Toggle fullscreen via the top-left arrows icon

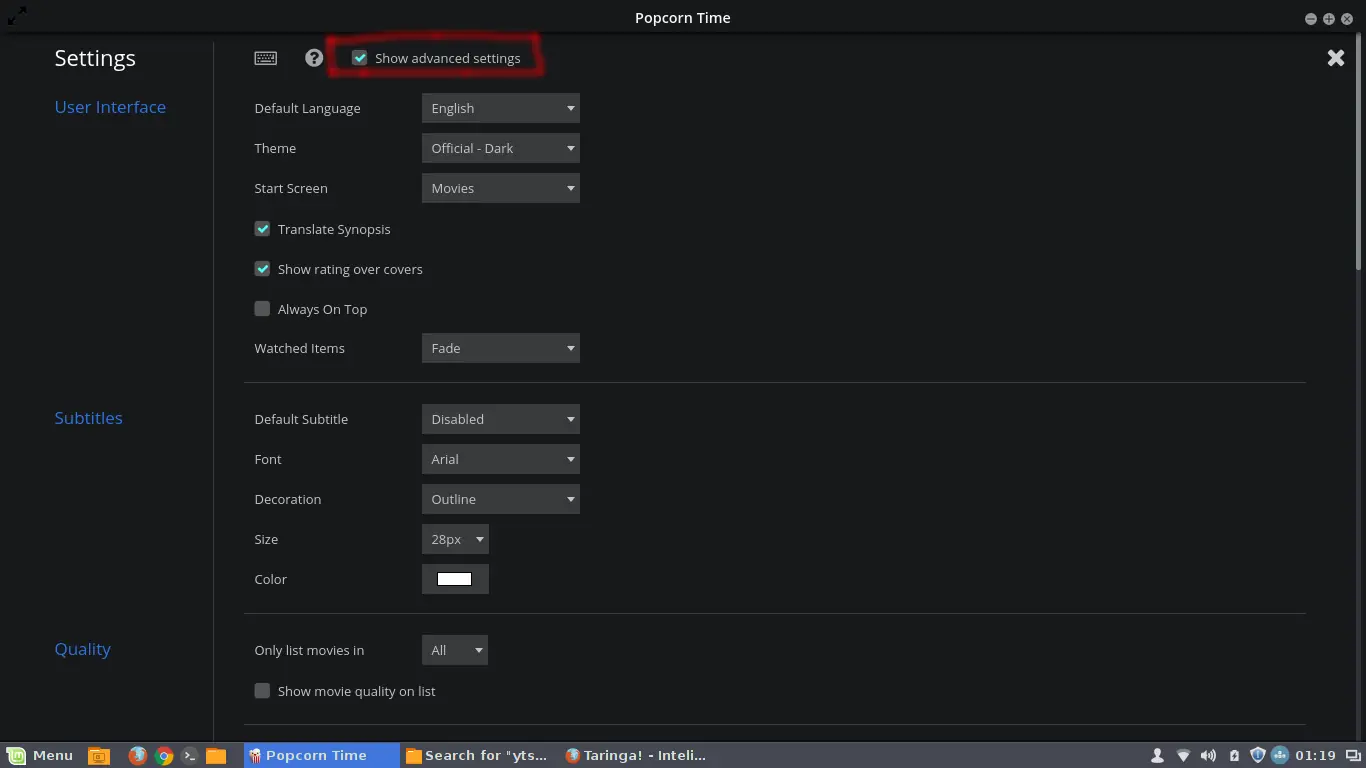[x=17, y=16]
